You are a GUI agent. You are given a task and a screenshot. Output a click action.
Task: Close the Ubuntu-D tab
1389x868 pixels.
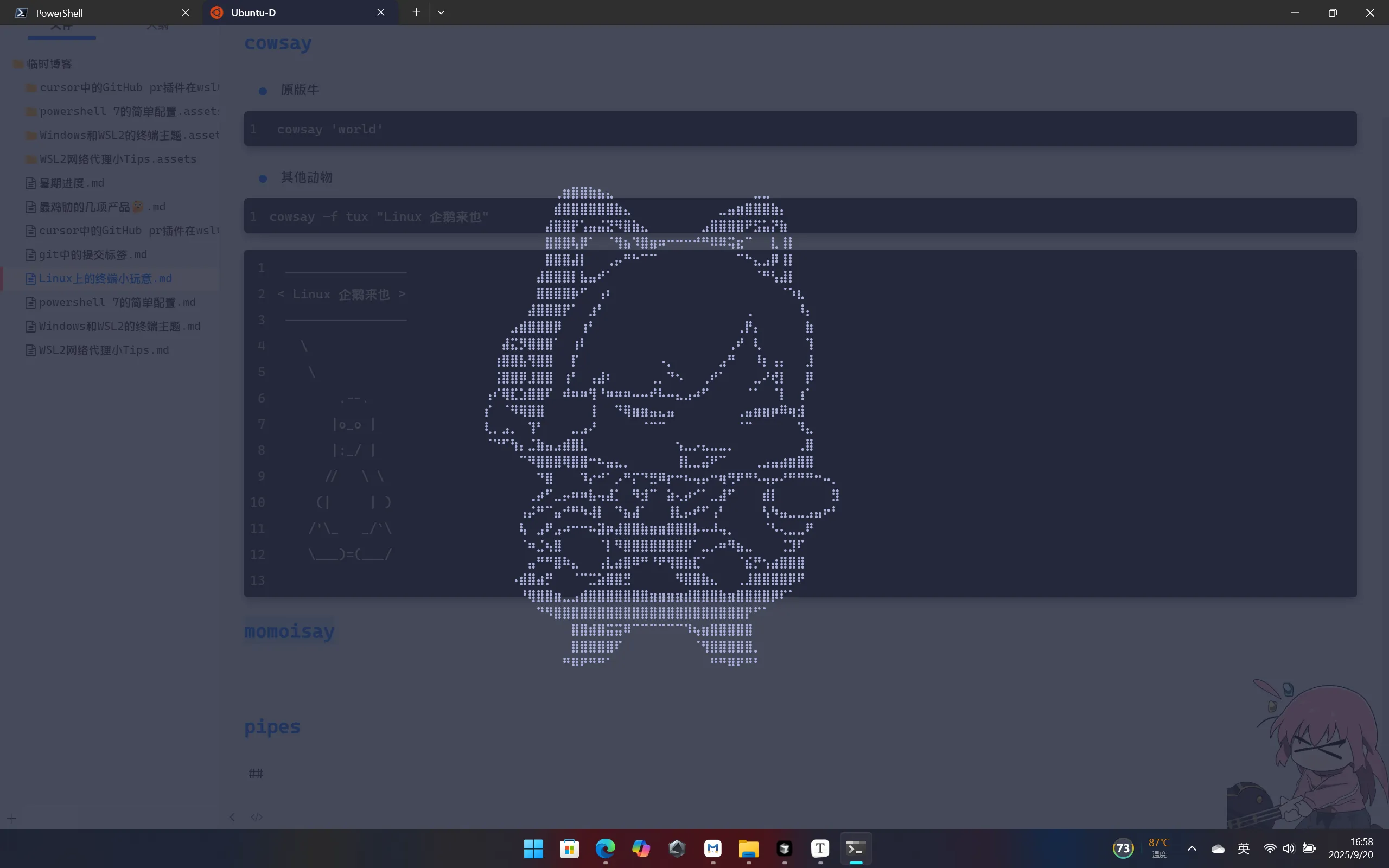click(380, 12)
